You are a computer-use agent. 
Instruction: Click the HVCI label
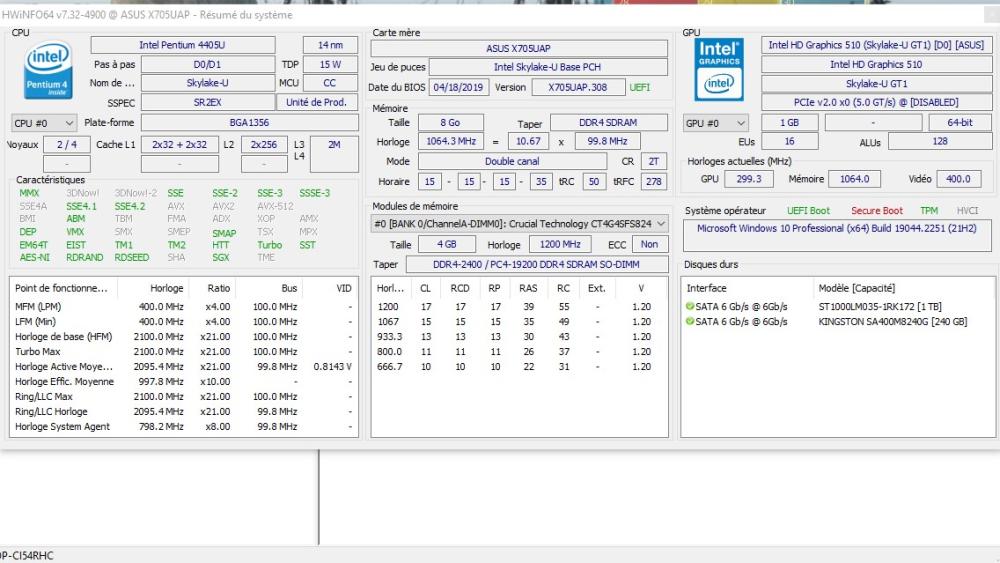(x=967, y=210)
